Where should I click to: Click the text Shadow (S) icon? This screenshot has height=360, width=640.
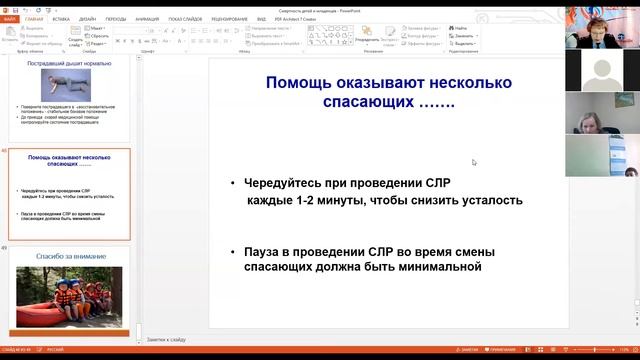click(140, 41)
